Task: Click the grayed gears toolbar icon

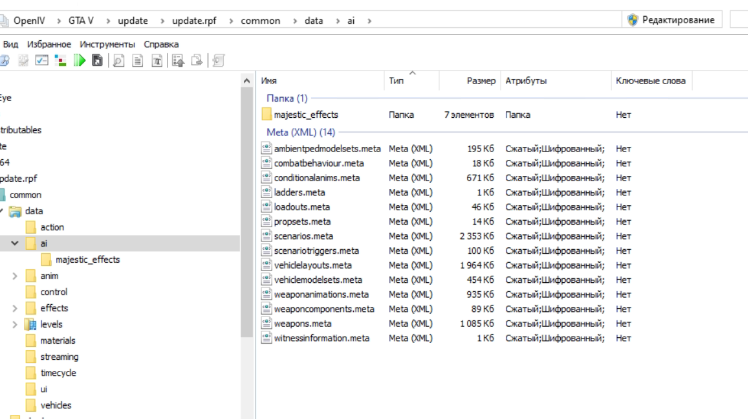Action: [x=23, y=61]
